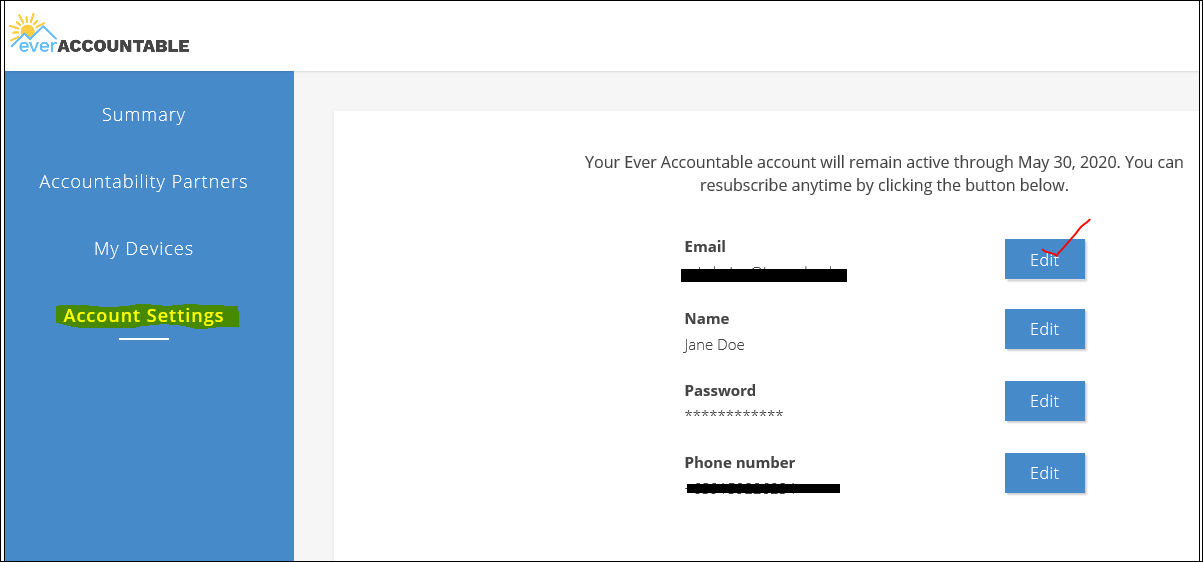Image resolution: width=1203 pixels, height=562 pixels.
Task: Click the Ever Accountable logo
Action: [98, 36]
